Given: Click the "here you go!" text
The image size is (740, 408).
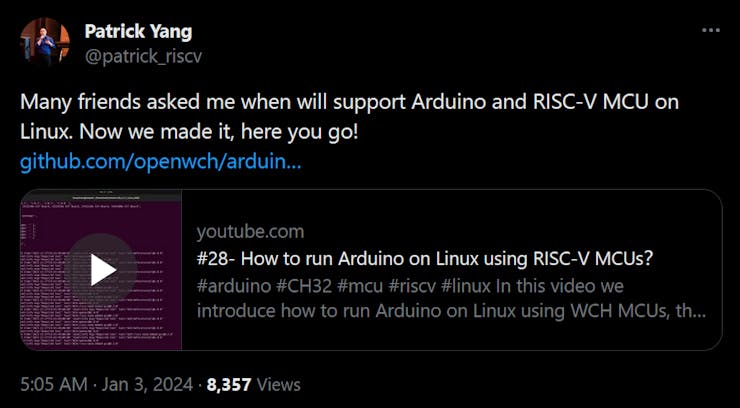Looking at the screenshot, I should pyautogui.click(x=300, y=133).
